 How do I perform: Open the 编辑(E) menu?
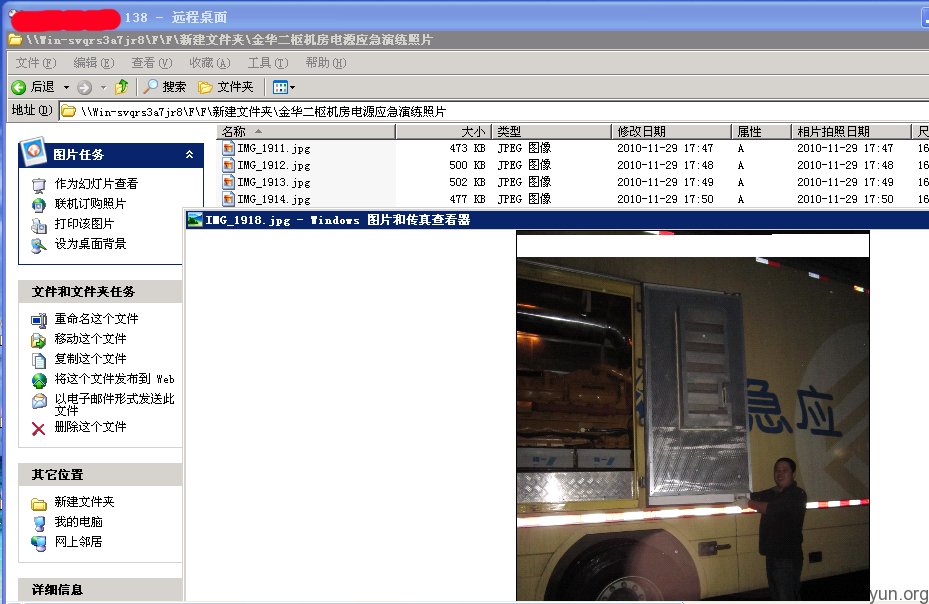click(94, 63)
